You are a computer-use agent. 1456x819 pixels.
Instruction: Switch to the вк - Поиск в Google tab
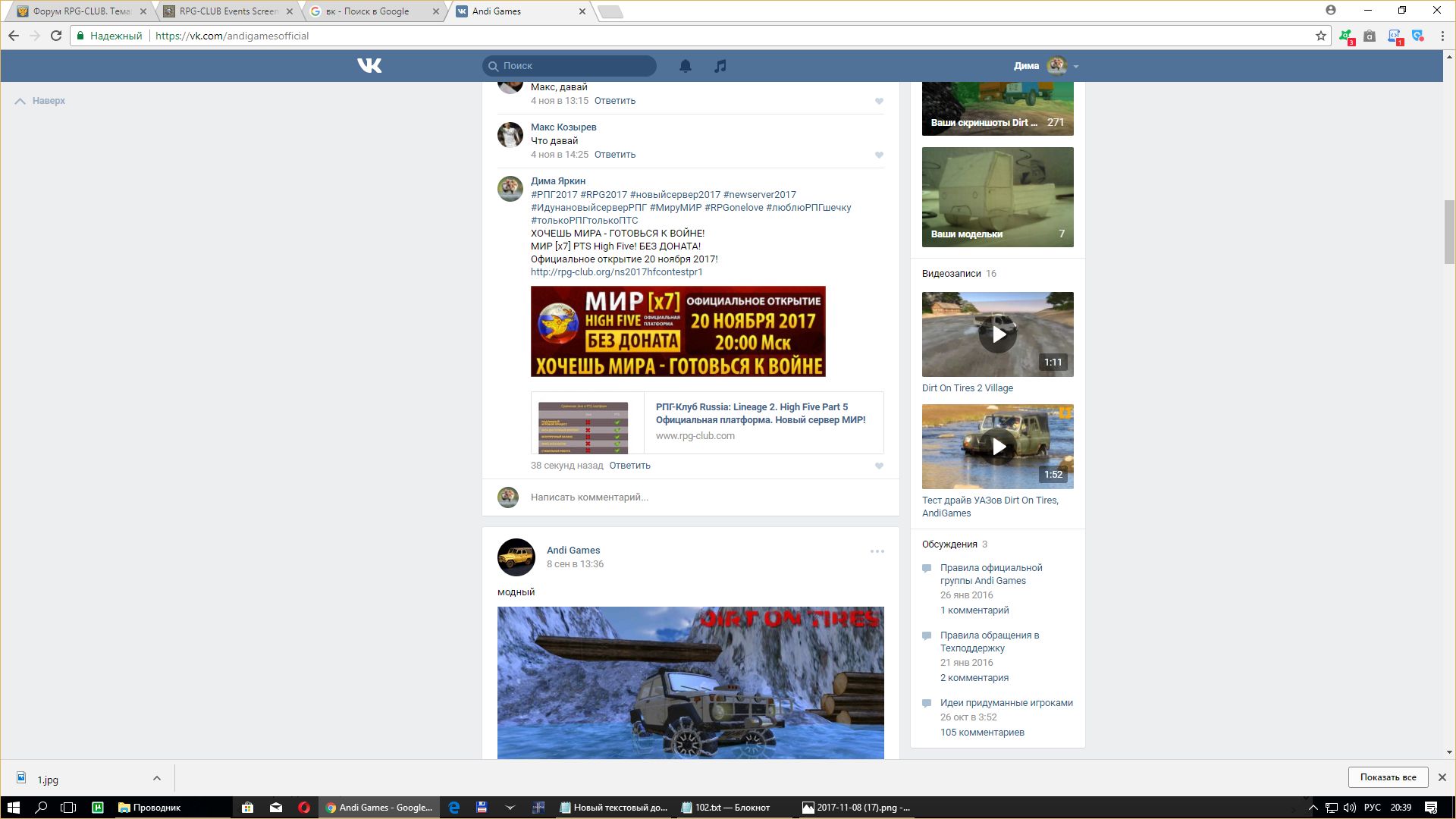click(367, 11)
